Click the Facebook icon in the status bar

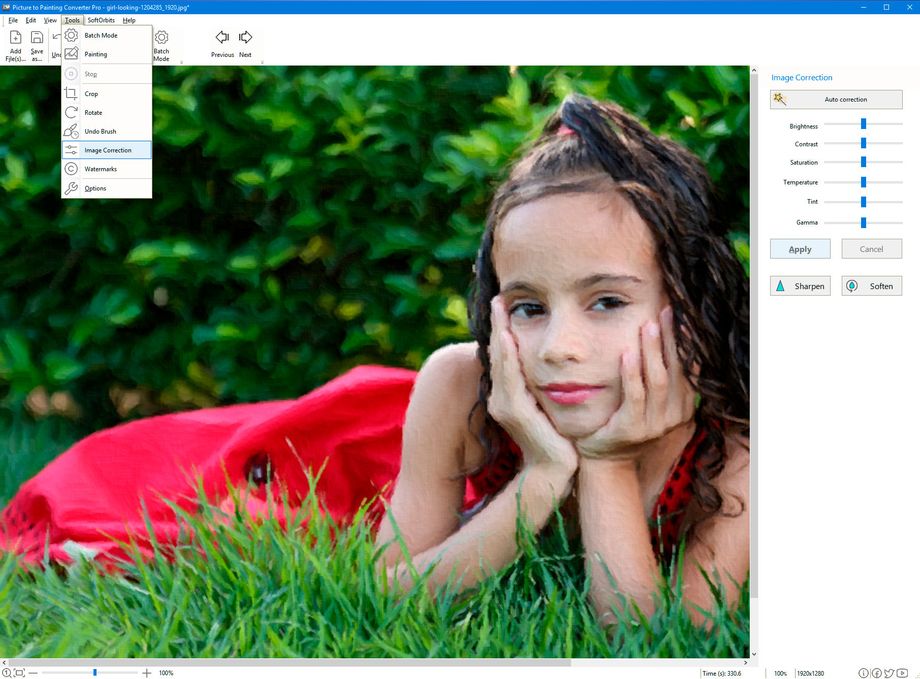click(877, 673)
